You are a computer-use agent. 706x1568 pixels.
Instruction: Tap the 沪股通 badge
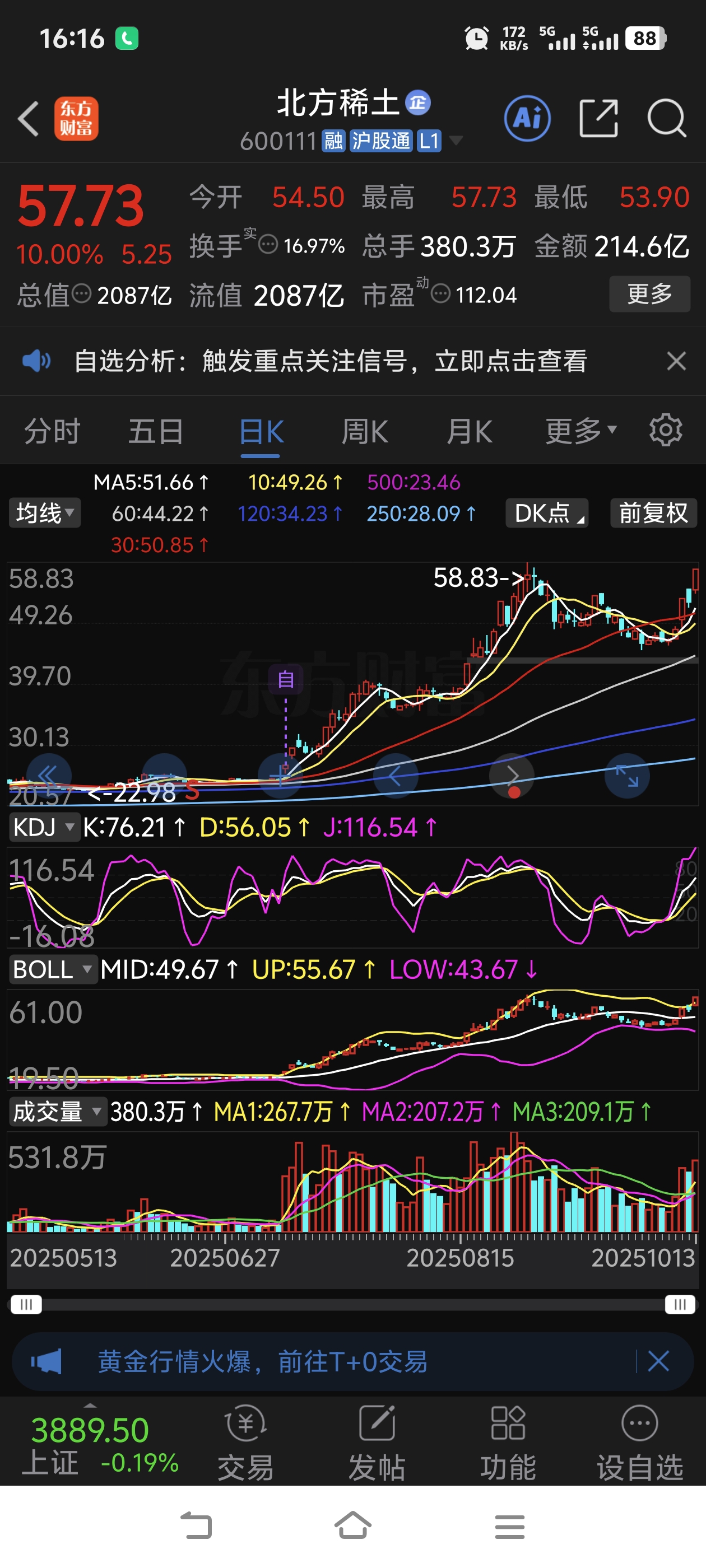(x=380, y=141)
